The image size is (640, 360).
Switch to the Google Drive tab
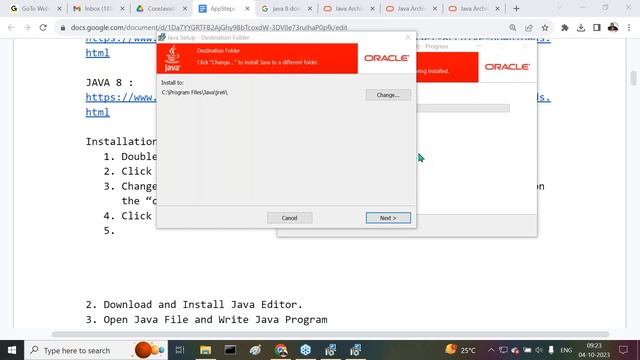coord(160,9)
